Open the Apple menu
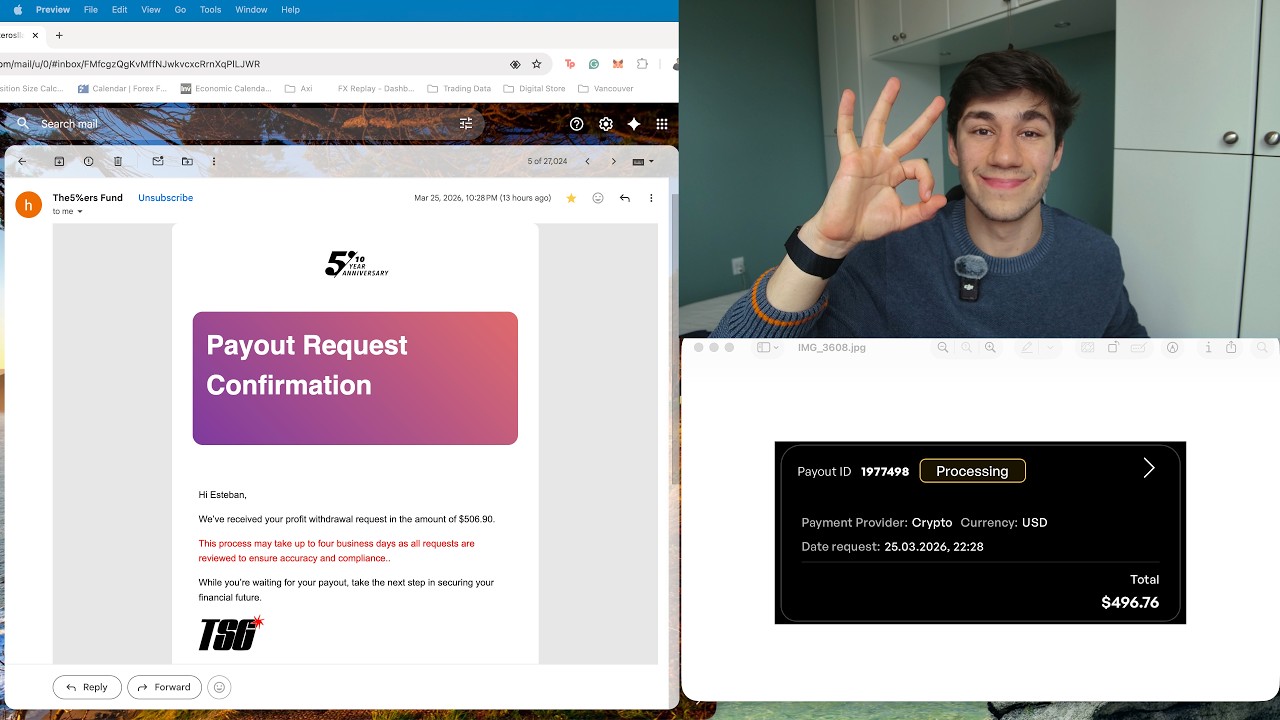 [x=17, y=9]
